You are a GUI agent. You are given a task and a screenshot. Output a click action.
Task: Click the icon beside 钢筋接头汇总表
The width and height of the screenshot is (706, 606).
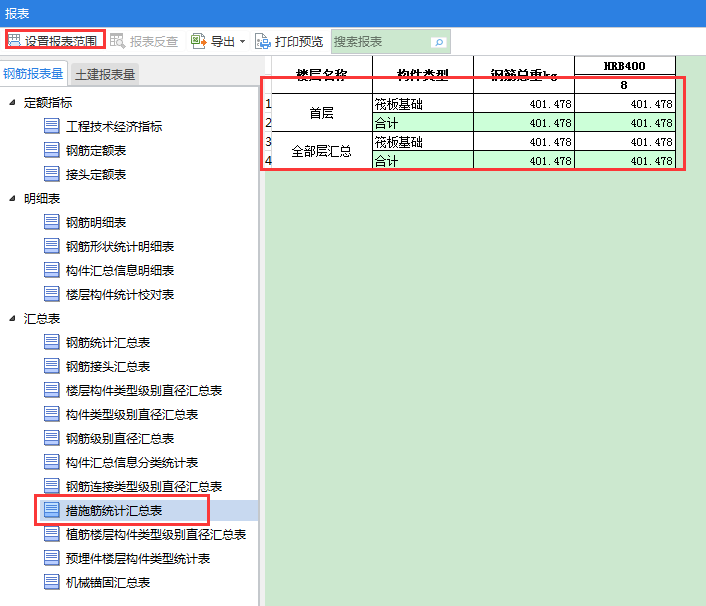point(52,366)
